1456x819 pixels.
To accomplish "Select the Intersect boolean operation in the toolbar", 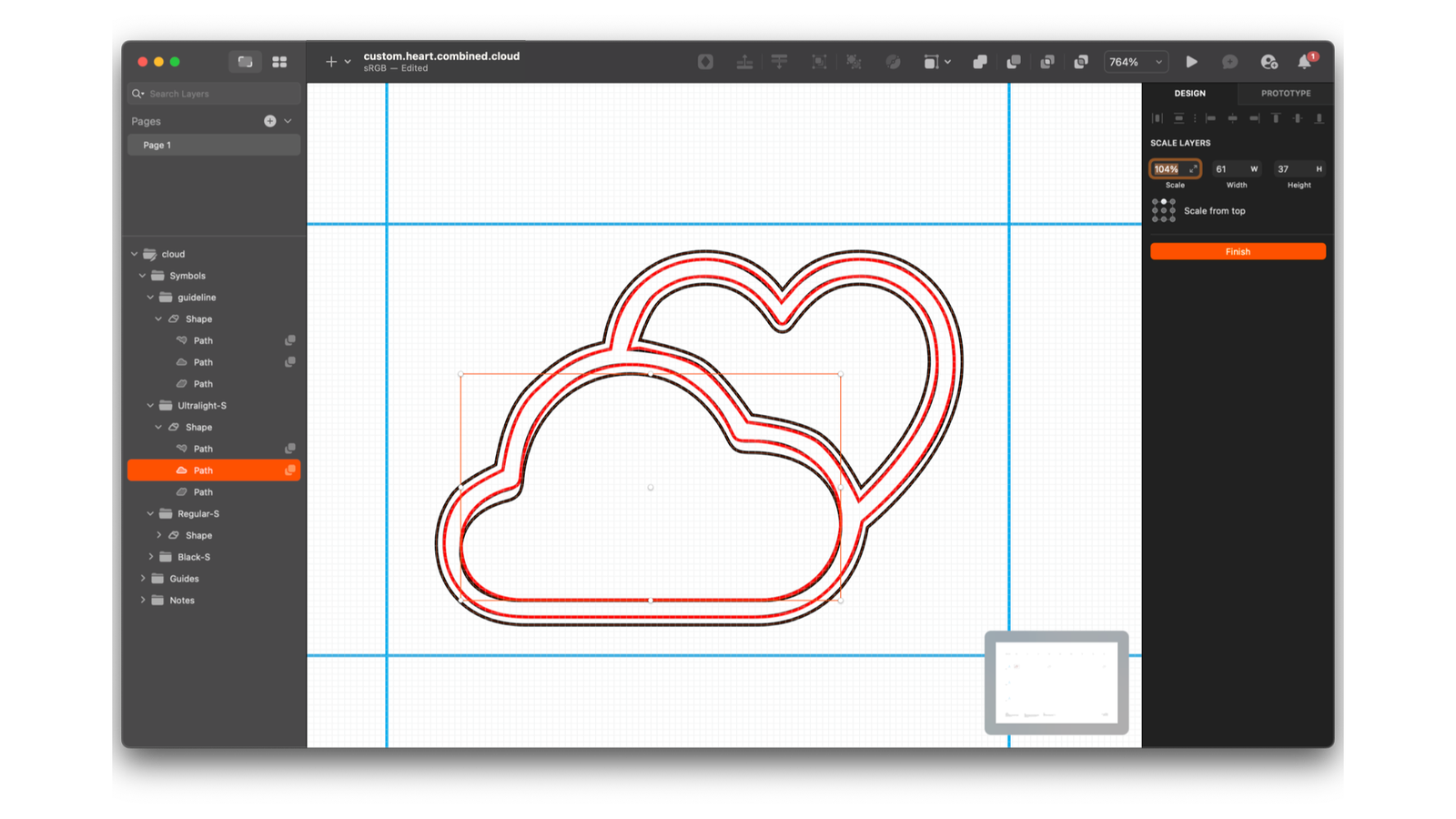I will (1047, 62).
